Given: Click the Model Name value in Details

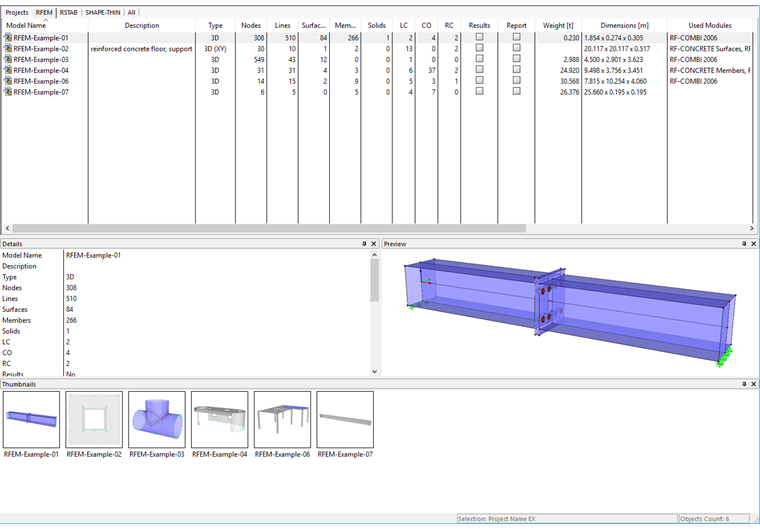Looking at the screenshot, I should pos(94,255).
